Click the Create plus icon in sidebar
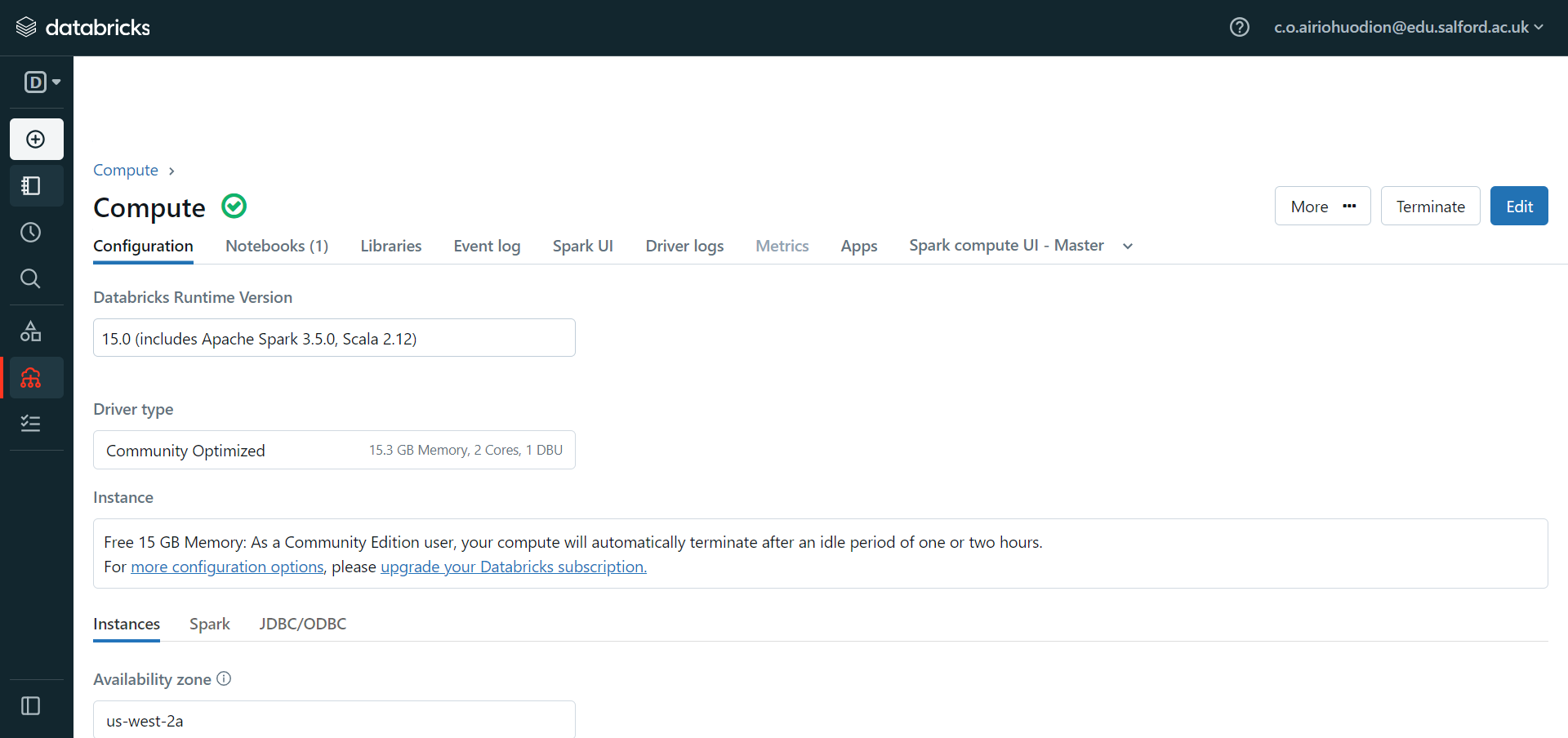Image resolution: width=1568 pixels, height=738 pixels. click(x=36, y=140)
